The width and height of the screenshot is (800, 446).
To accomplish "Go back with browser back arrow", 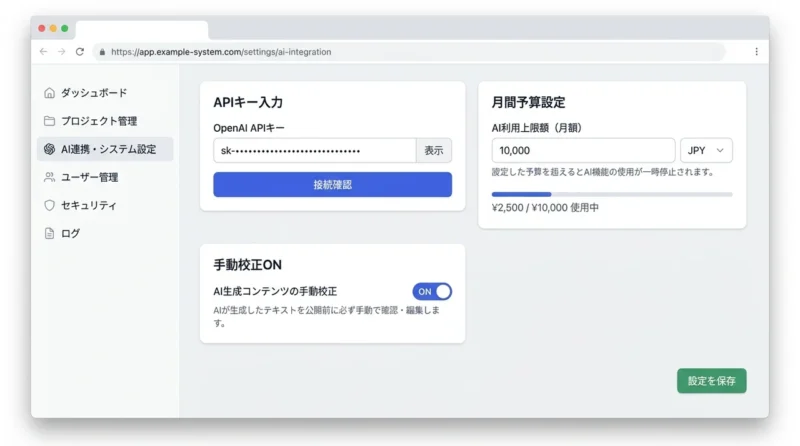I will pyautogui.click(x=43, y=52).
